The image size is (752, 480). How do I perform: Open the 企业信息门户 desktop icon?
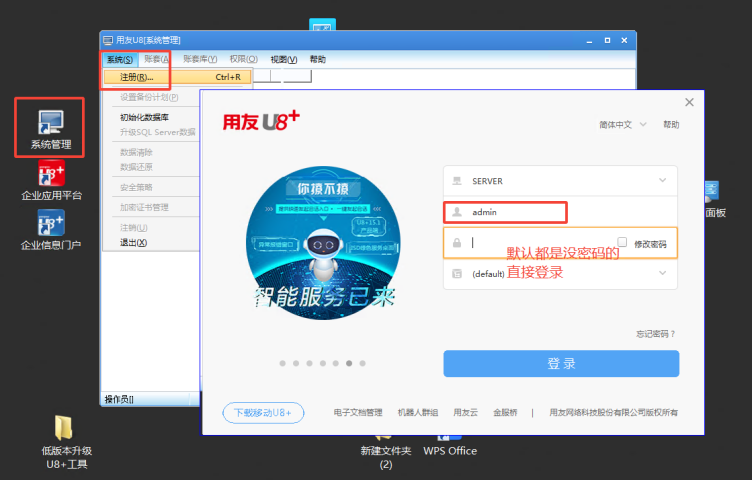pyautogui.click(x=51, y=230)
